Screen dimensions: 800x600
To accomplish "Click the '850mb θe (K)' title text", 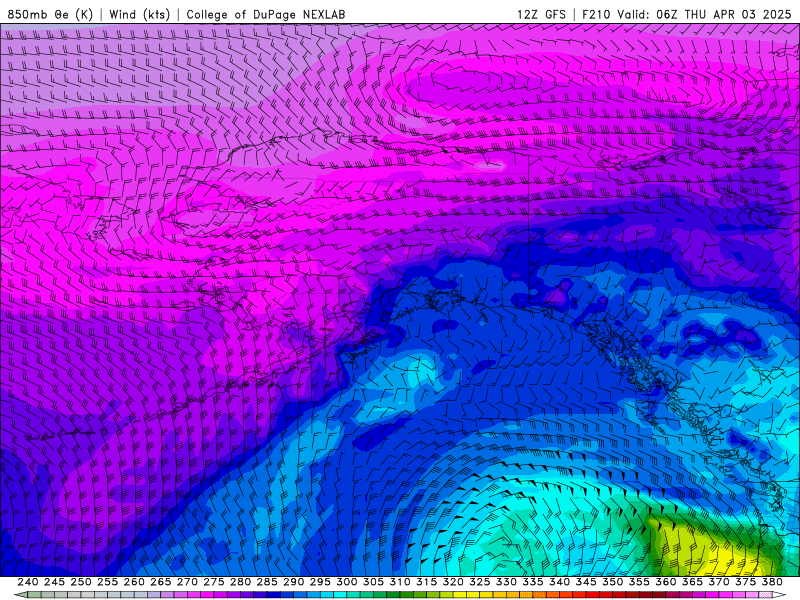I will [50, 14].
